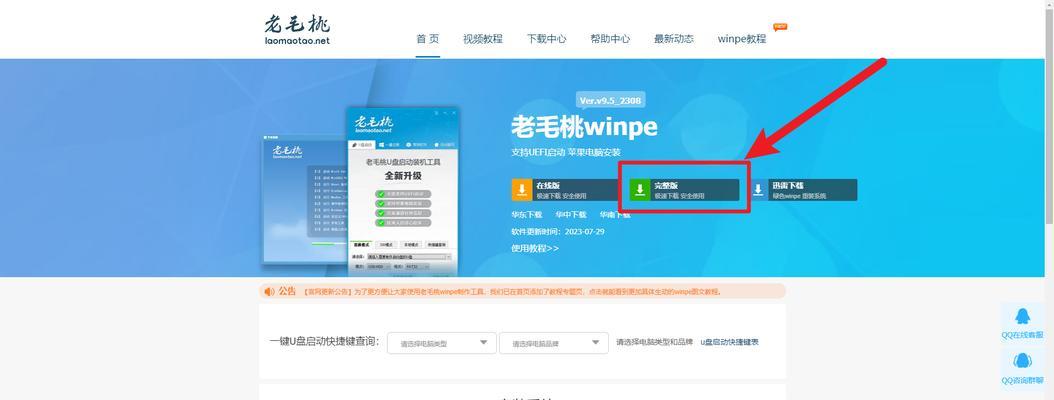Viewport: 1054px width, 400px height.
Task: Click the 支持UEFI启动 苹果电脑安装 subtitle
Action: pyautogui.click(x=565, y=153)
